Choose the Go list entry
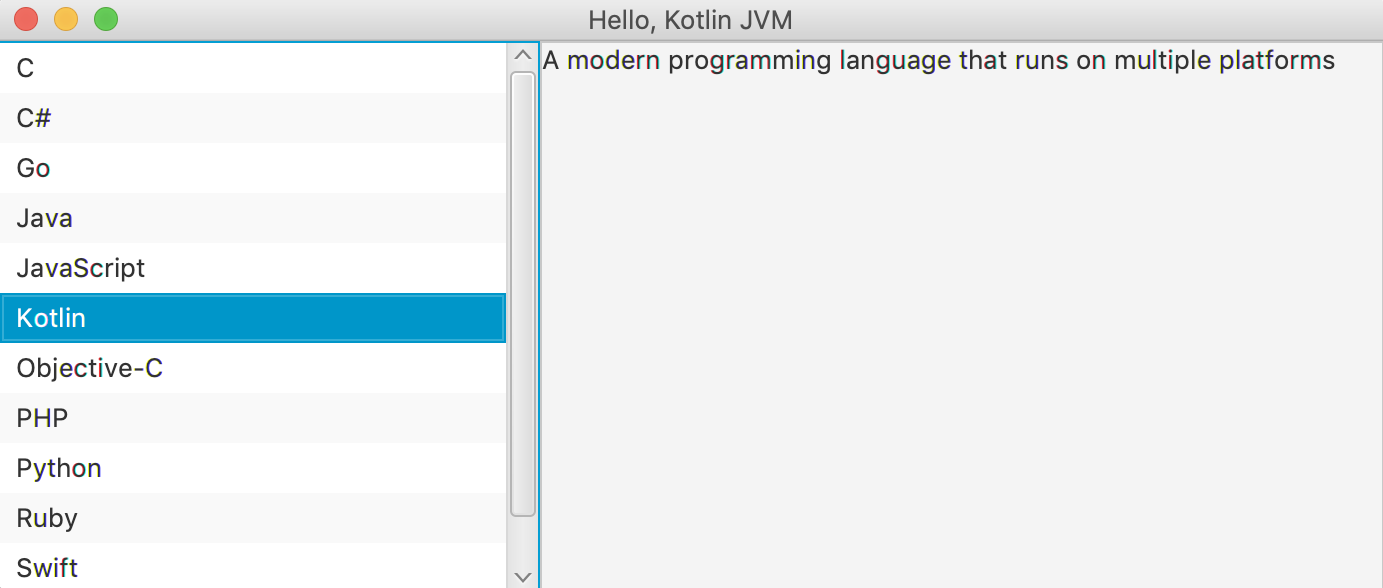Screen dimensions: 1383x588 (253, 168)
